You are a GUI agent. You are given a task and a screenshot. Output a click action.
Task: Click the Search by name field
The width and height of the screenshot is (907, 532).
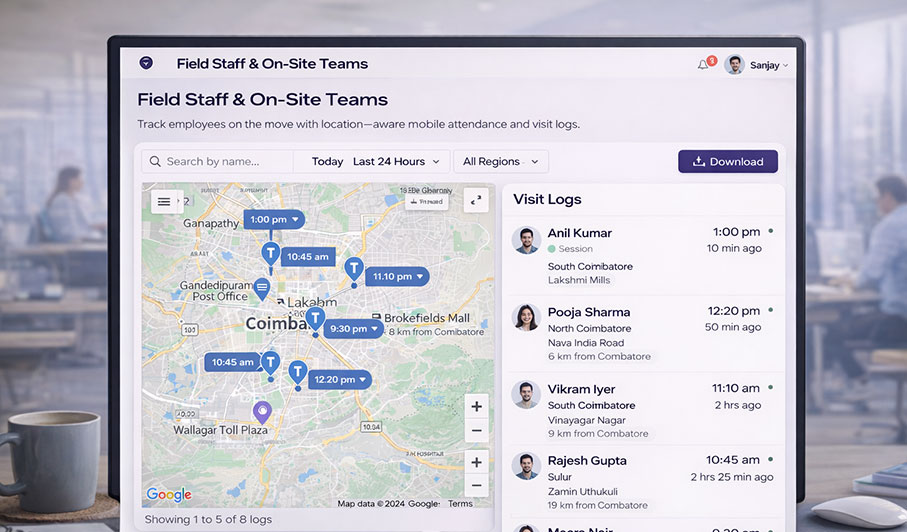coord(217,161)
